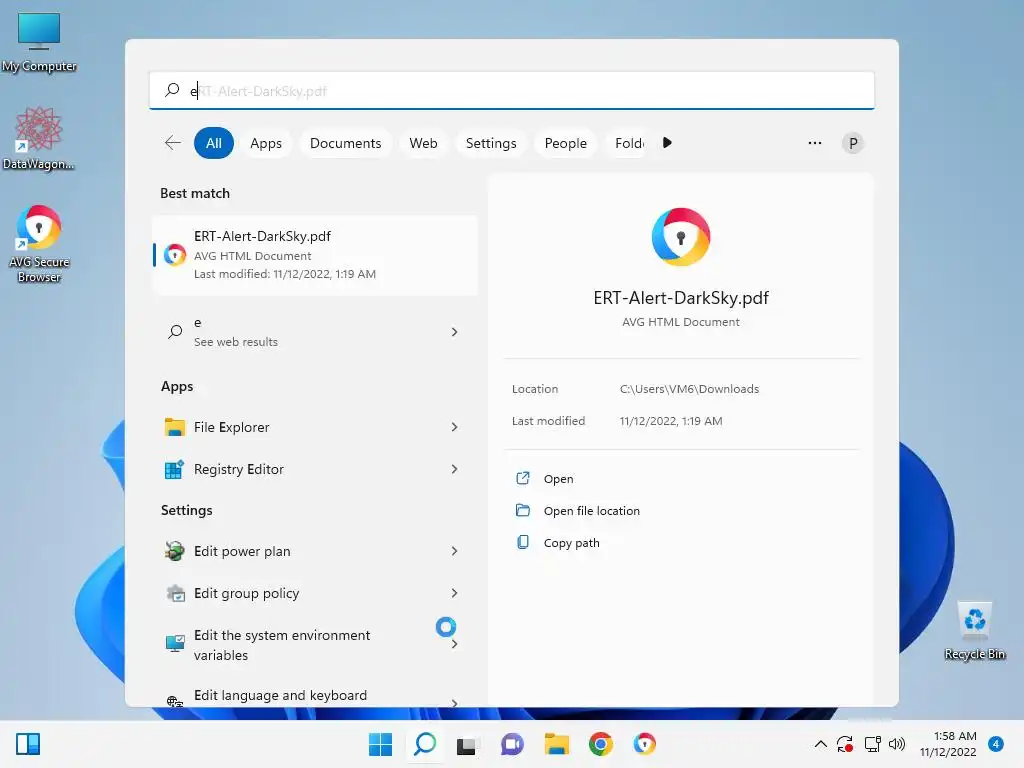The height and width of the screenshot is (768, 1024).
Task: Select the ERT-Alert-DarkSky.pdf best match title
Action: pos(262,236)
